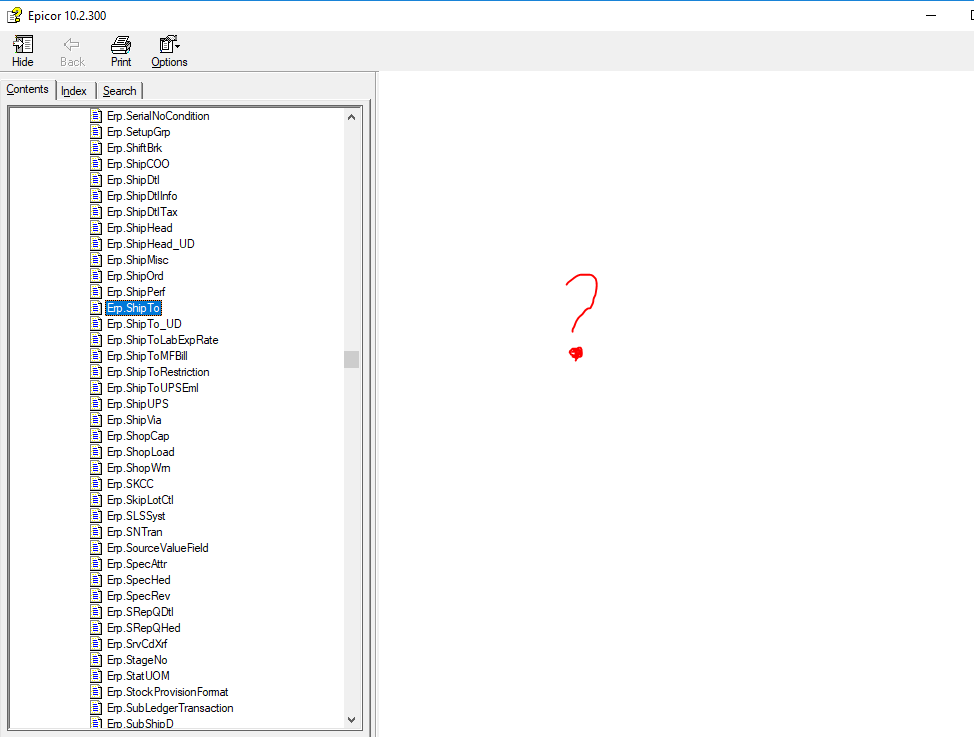Screen dimensions: 974x737
Task: Open the Erp.ShipTo_UD topic text
Action: [x=144, y=324]
